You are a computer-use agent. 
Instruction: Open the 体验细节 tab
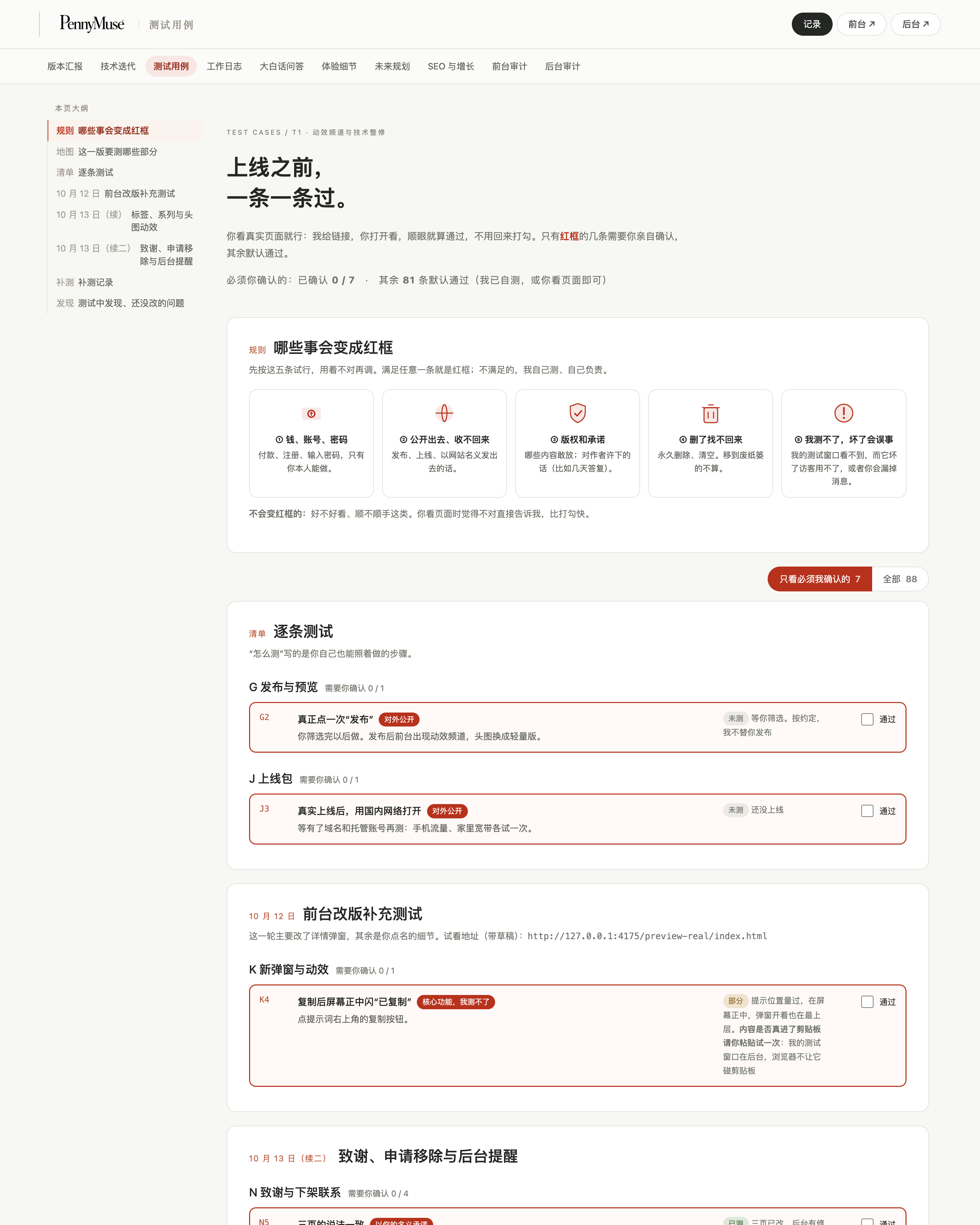(339, 66)
